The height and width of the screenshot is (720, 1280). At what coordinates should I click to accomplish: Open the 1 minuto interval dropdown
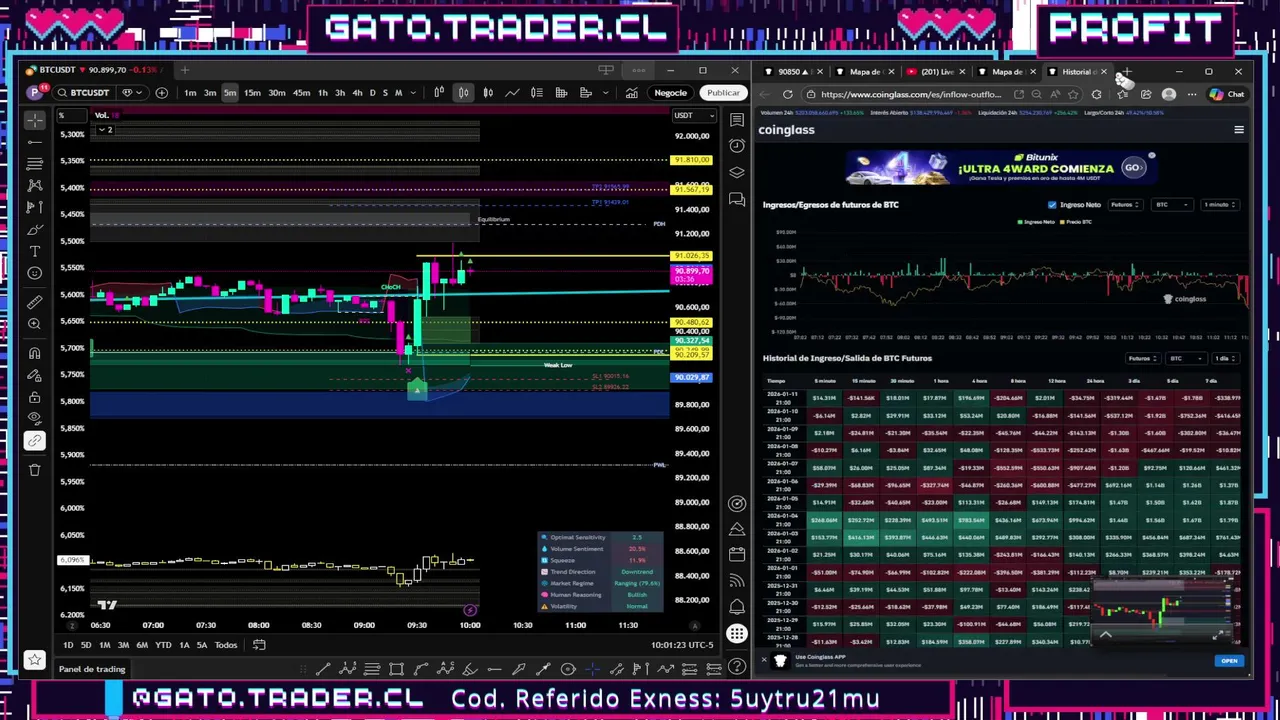[1219, 205]
